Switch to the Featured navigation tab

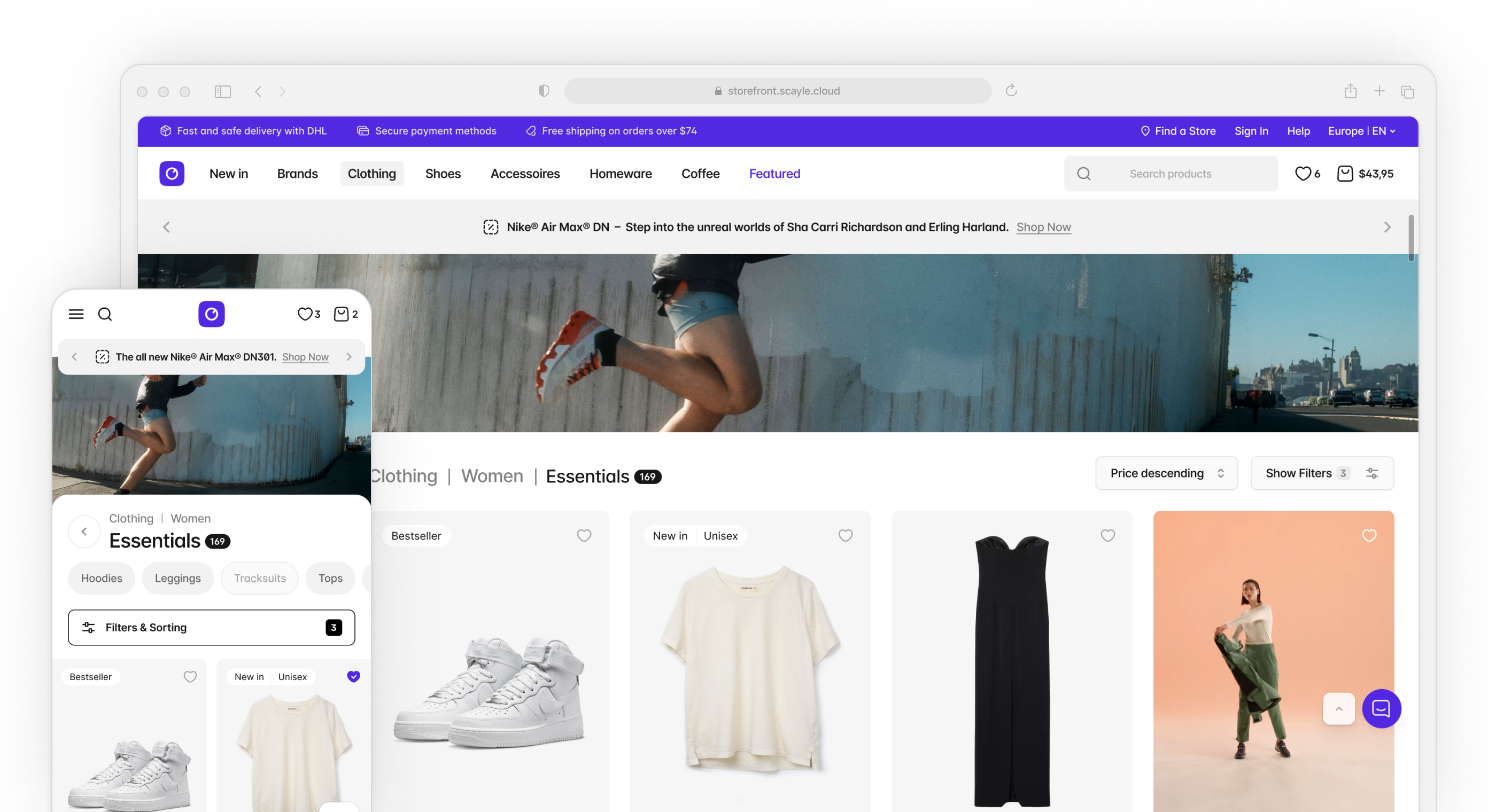pyautogui.click(x=774, y=173)
